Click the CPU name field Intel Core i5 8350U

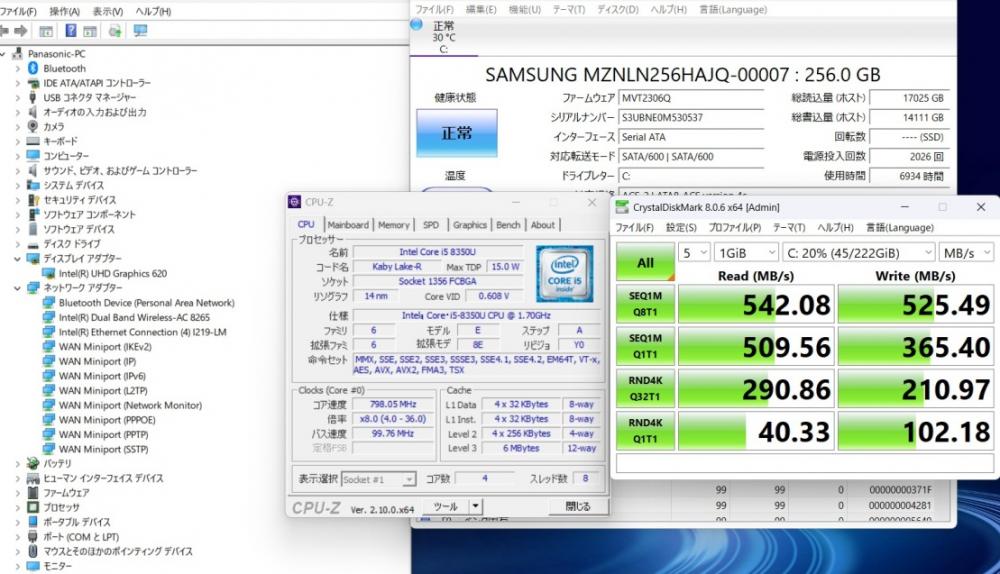pos(438,252)
